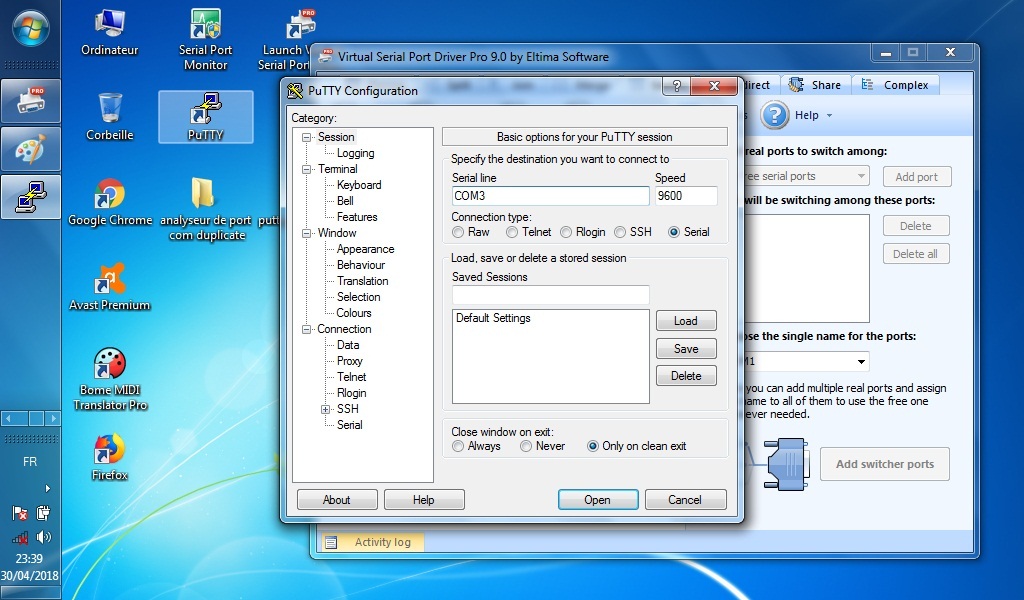Click the Open button to start session
The image size is (1024, 600).
(598, 500)
